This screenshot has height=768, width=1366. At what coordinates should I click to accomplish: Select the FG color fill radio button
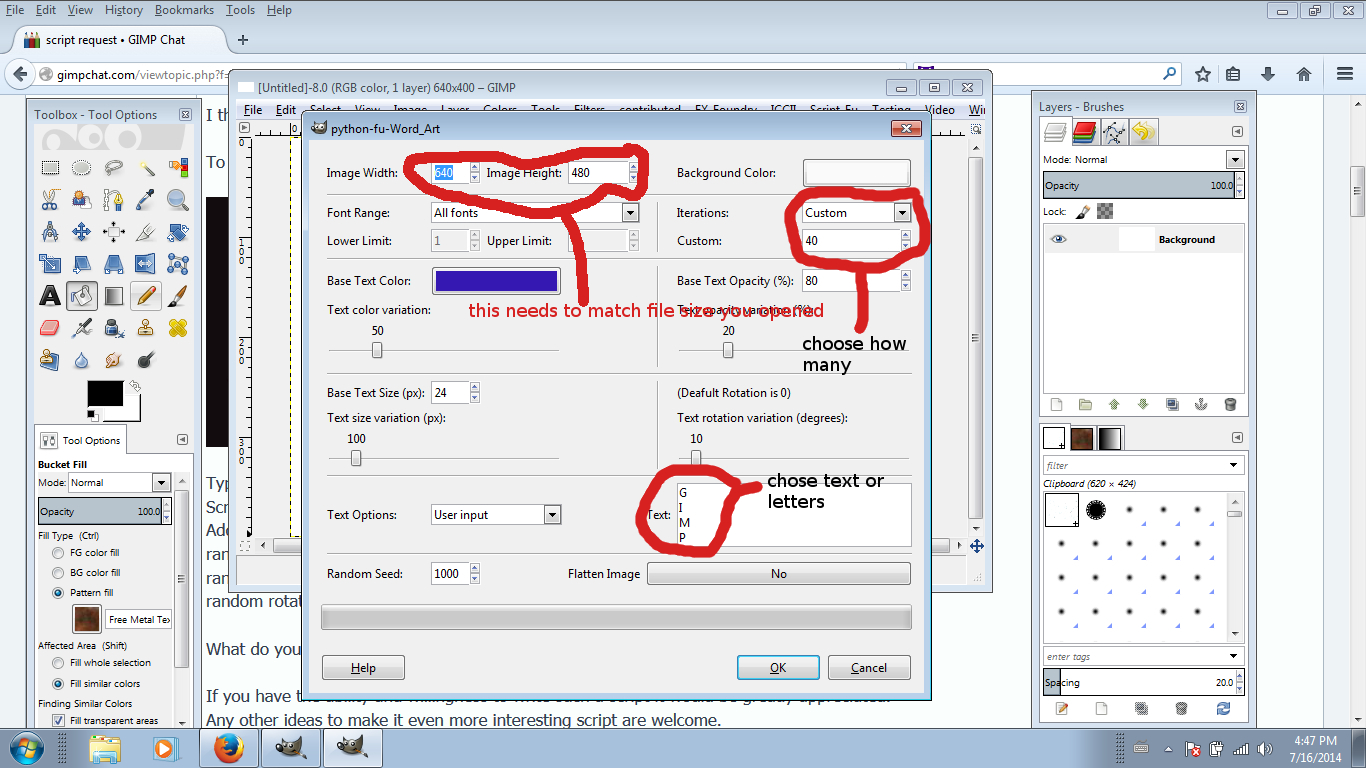pyautogui.click(x=58, y=552)
